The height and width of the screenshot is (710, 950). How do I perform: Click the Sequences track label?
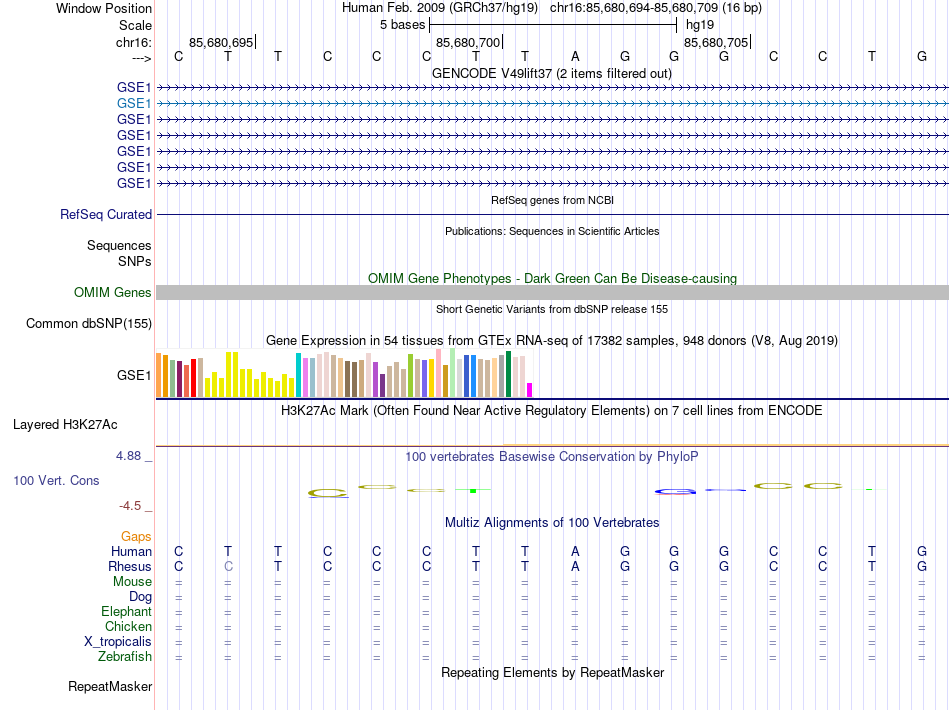point(119,245)
